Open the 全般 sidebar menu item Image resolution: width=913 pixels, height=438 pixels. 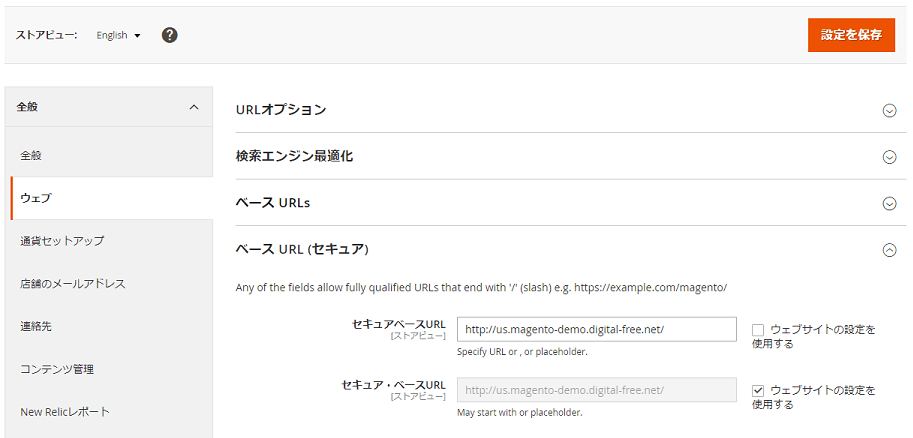click(x=31, y=155)
